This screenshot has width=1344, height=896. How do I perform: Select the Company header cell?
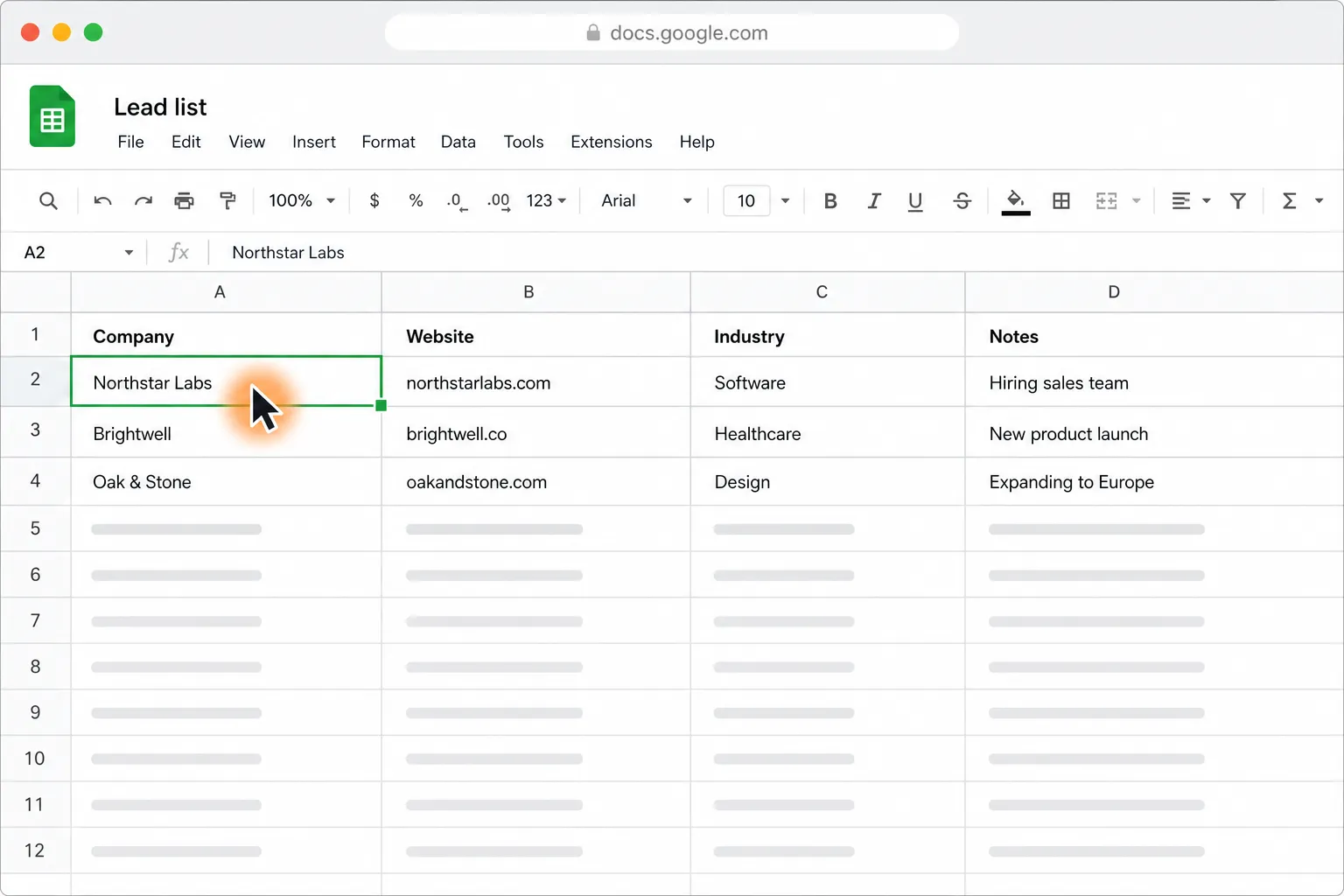(x=227, y=335)
